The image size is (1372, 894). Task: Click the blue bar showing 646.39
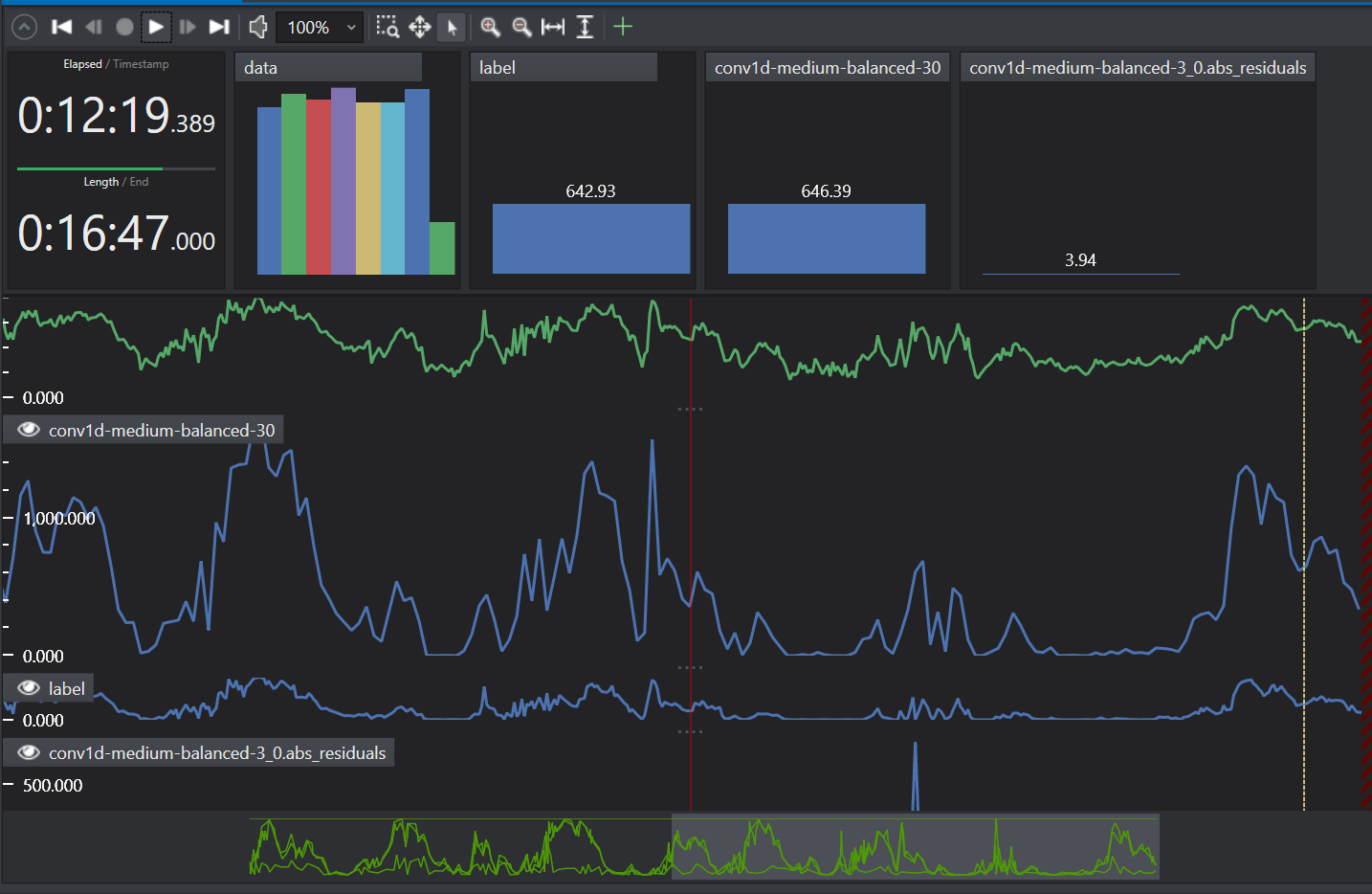[x=827, y=238]
